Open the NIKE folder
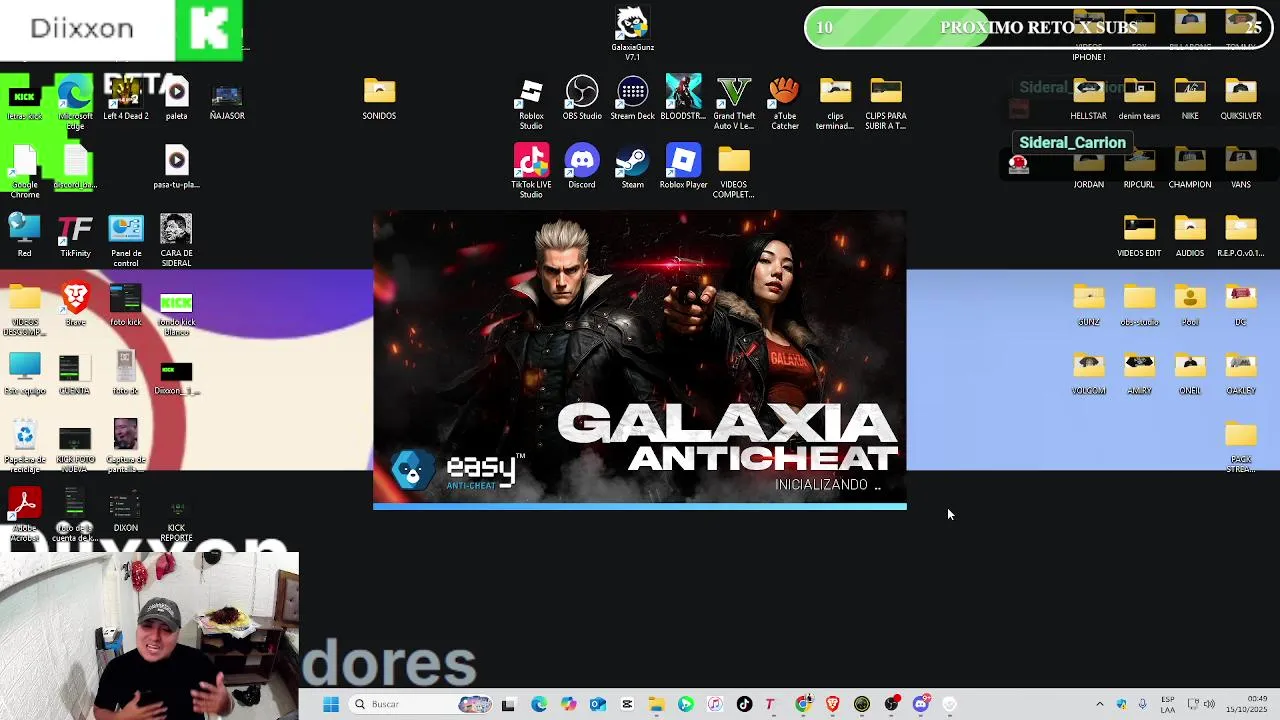The height and width of the screenshot is (720, 1280). click(x=1190, y=99)
